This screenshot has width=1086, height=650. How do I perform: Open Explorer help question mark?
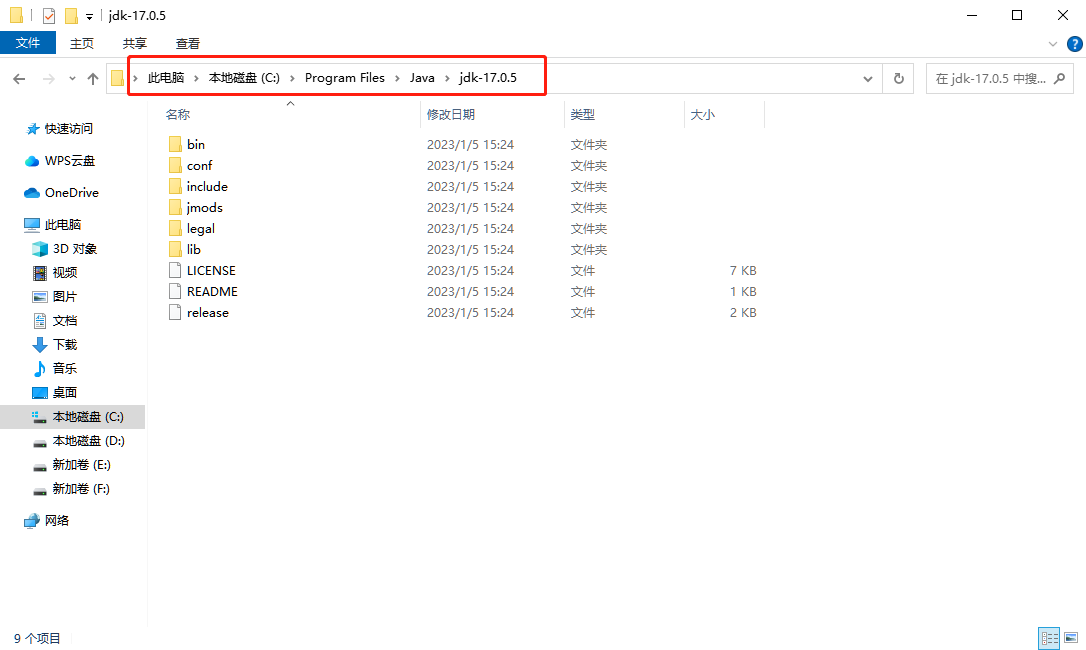click(1075, 44)
